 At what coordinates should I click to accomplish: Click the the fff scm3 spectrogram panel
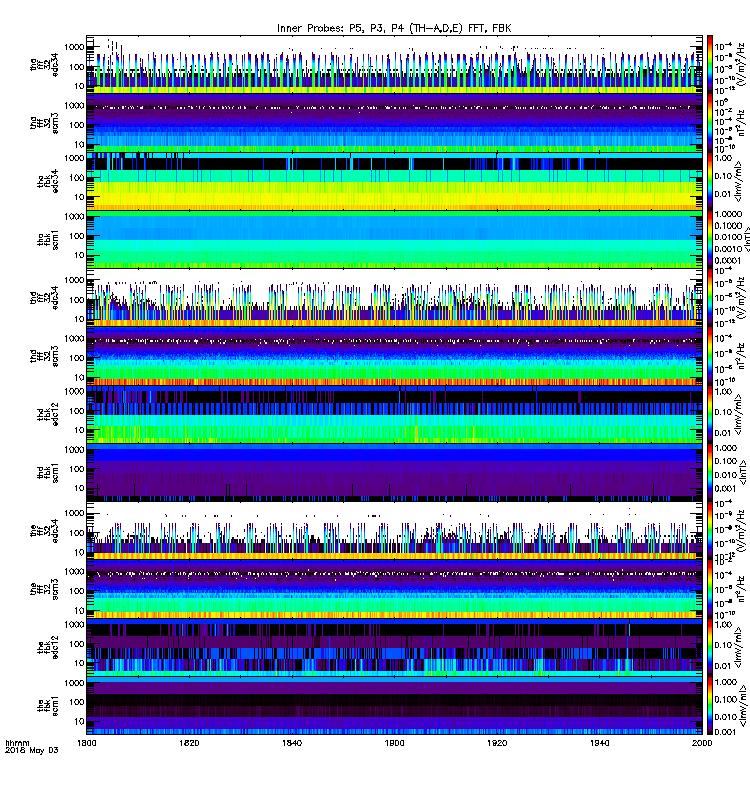394,589
